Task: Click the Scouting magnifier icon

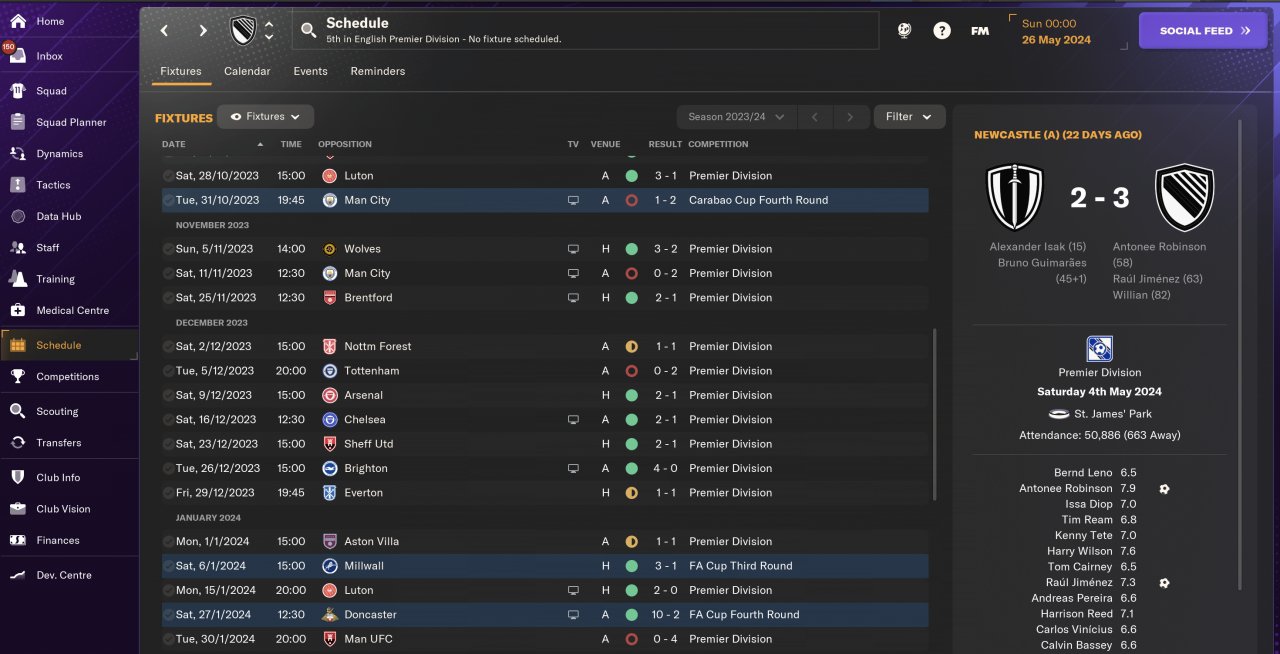Action: pyautogui.click(x=18, y=411)
